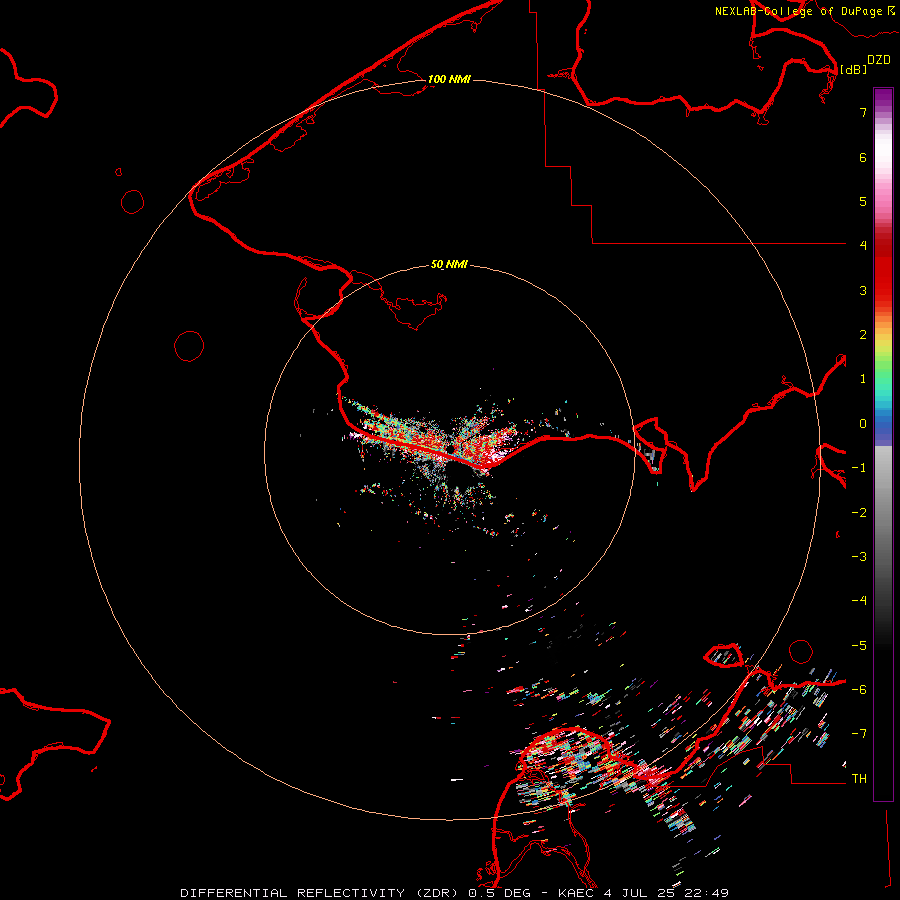
Task: Click the "50 NMI" range ring label
Action: 449,265
